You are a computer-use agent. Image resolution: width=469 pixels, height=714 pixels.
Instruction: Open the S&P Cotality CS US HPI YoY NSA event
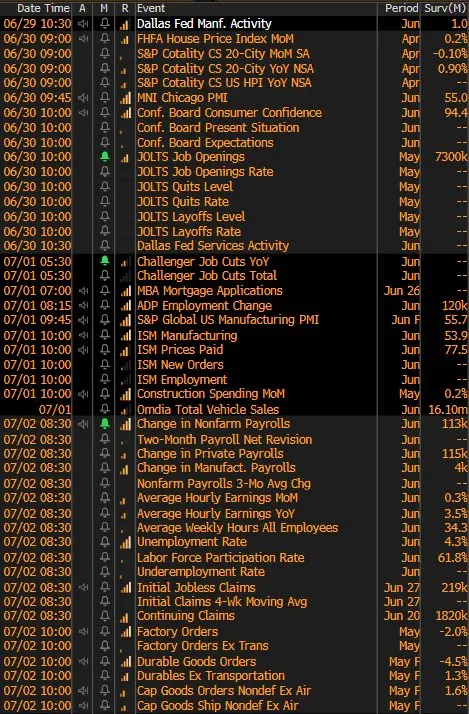(224, 83)
